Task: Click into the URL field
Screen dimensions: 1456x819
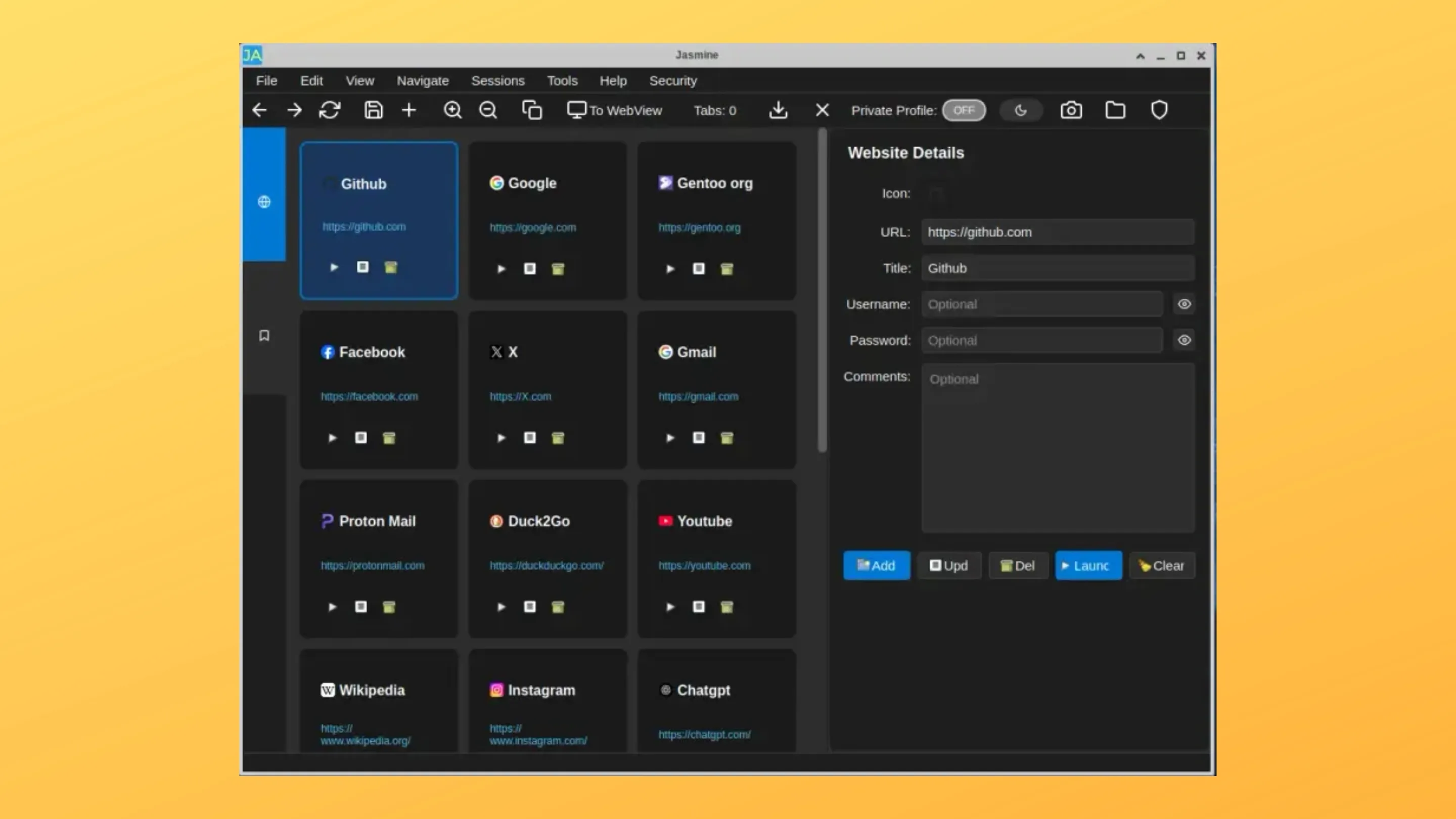Action: 1058,233
